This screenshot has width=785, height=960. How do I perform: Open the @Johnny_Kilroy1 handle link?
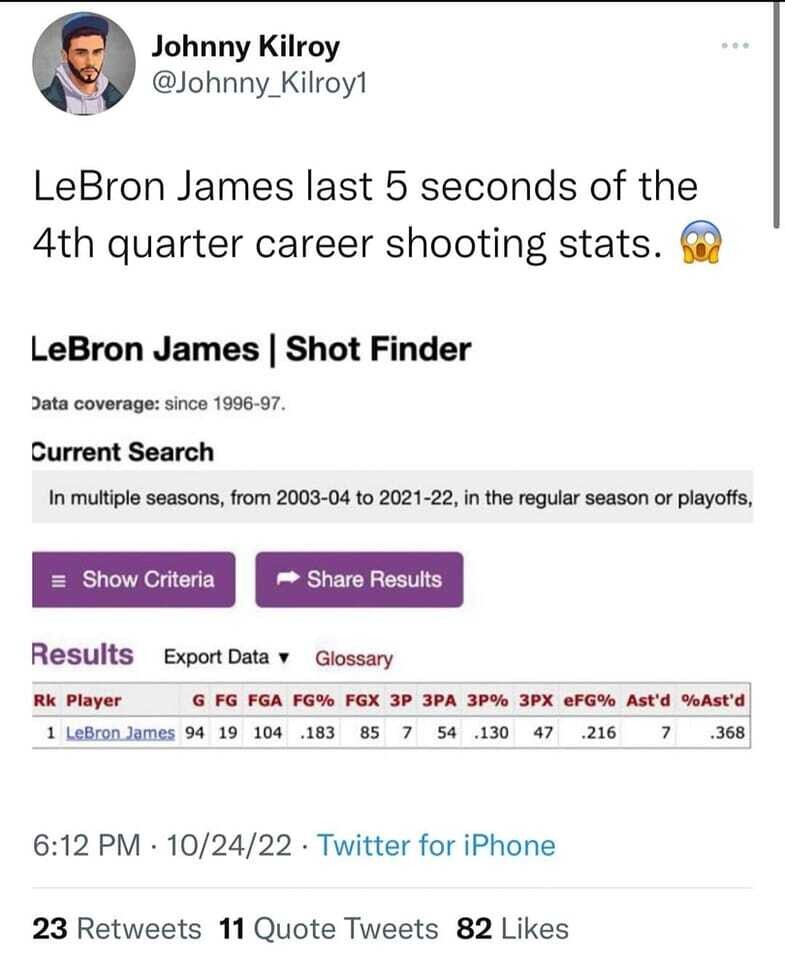coord(258,83)
